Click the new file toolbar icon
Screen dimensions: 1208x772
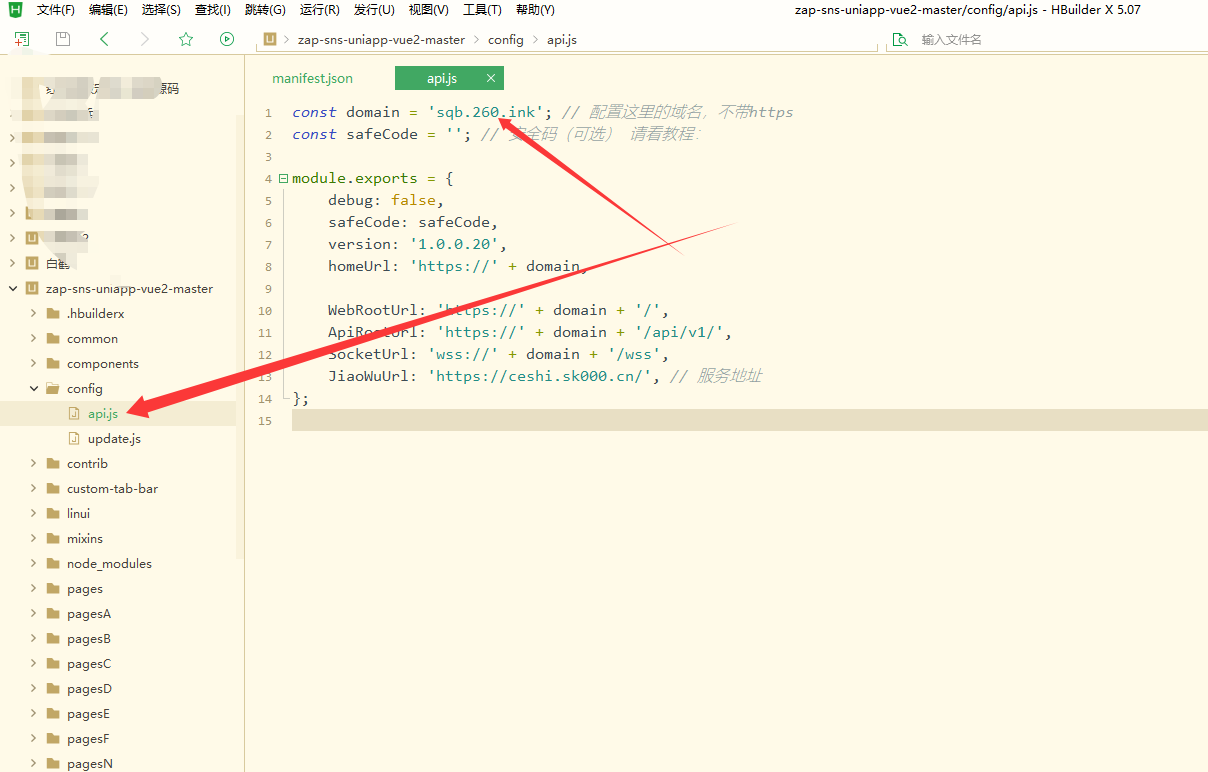coord(22,39)
